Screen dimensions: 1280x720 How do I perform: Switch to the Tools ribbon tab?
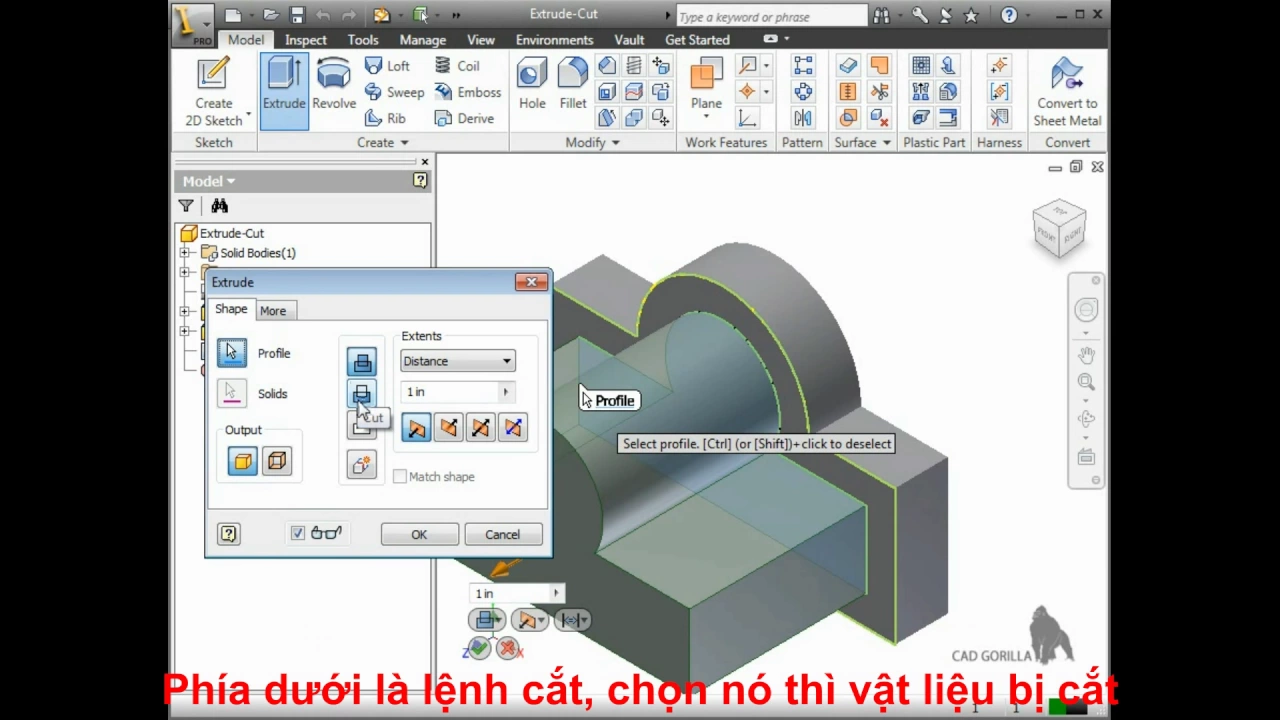tap(363, 40)
